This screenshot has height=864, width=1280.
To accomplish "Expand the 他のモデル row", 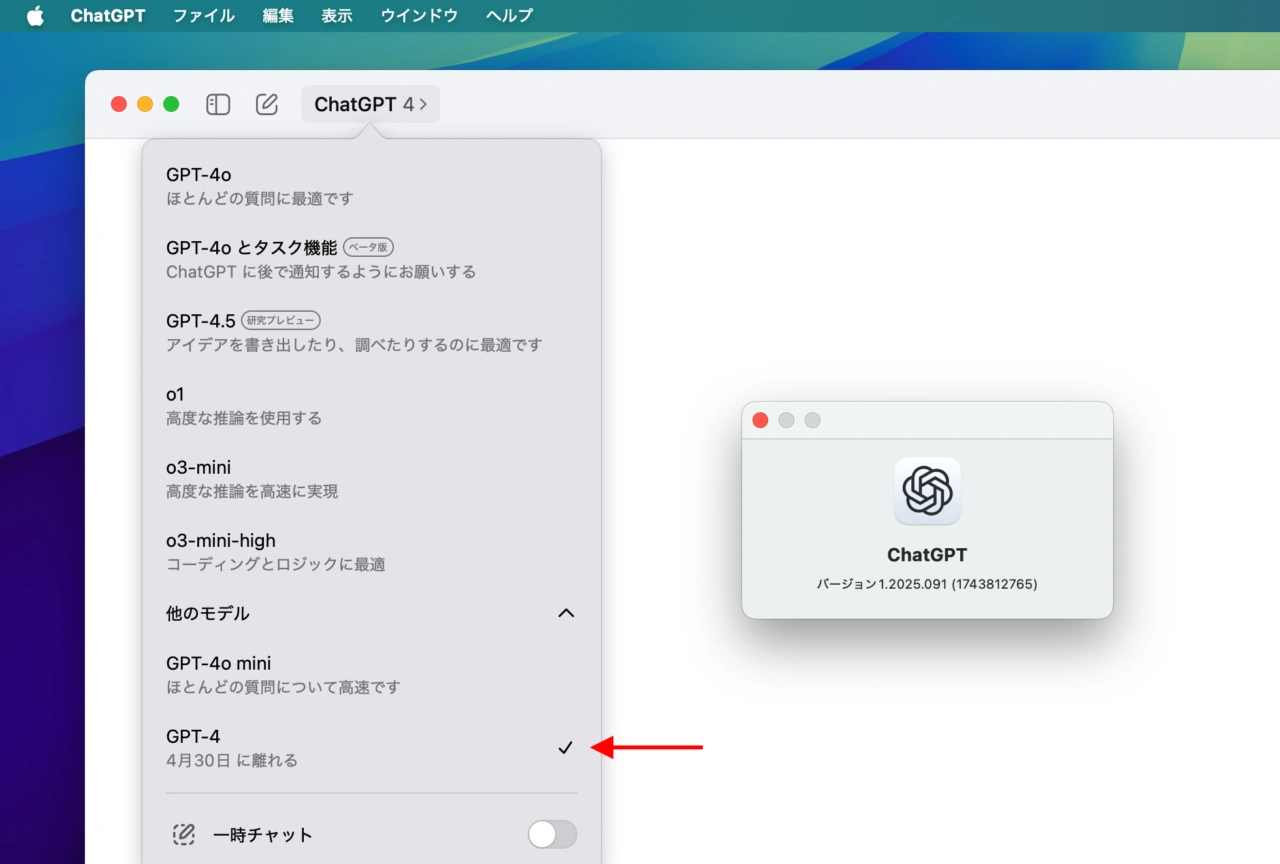I will [x=208, y=613].
